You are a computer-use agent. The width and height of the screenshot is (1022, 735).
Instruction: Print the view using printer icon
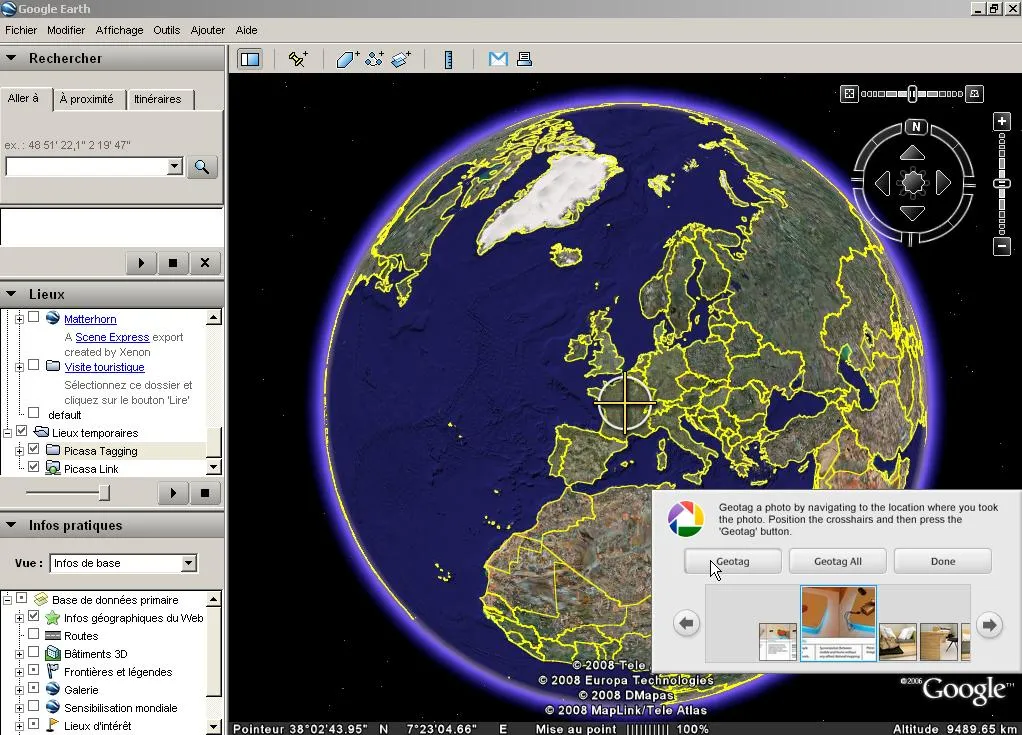coord(524,59)
